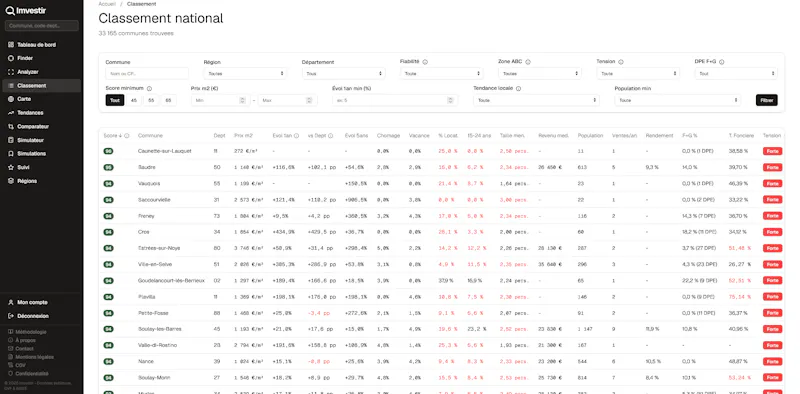Screen dimensions: 800x394
Task: Open the Carte map view
Action: (24, 99)
